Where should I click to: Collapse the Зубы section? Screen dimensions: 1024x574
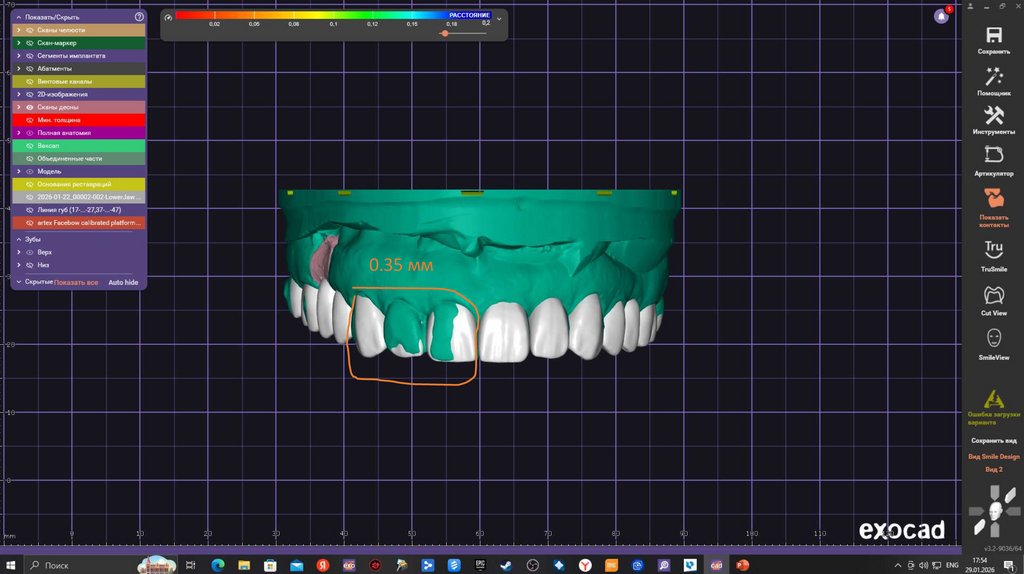point(18,240)
